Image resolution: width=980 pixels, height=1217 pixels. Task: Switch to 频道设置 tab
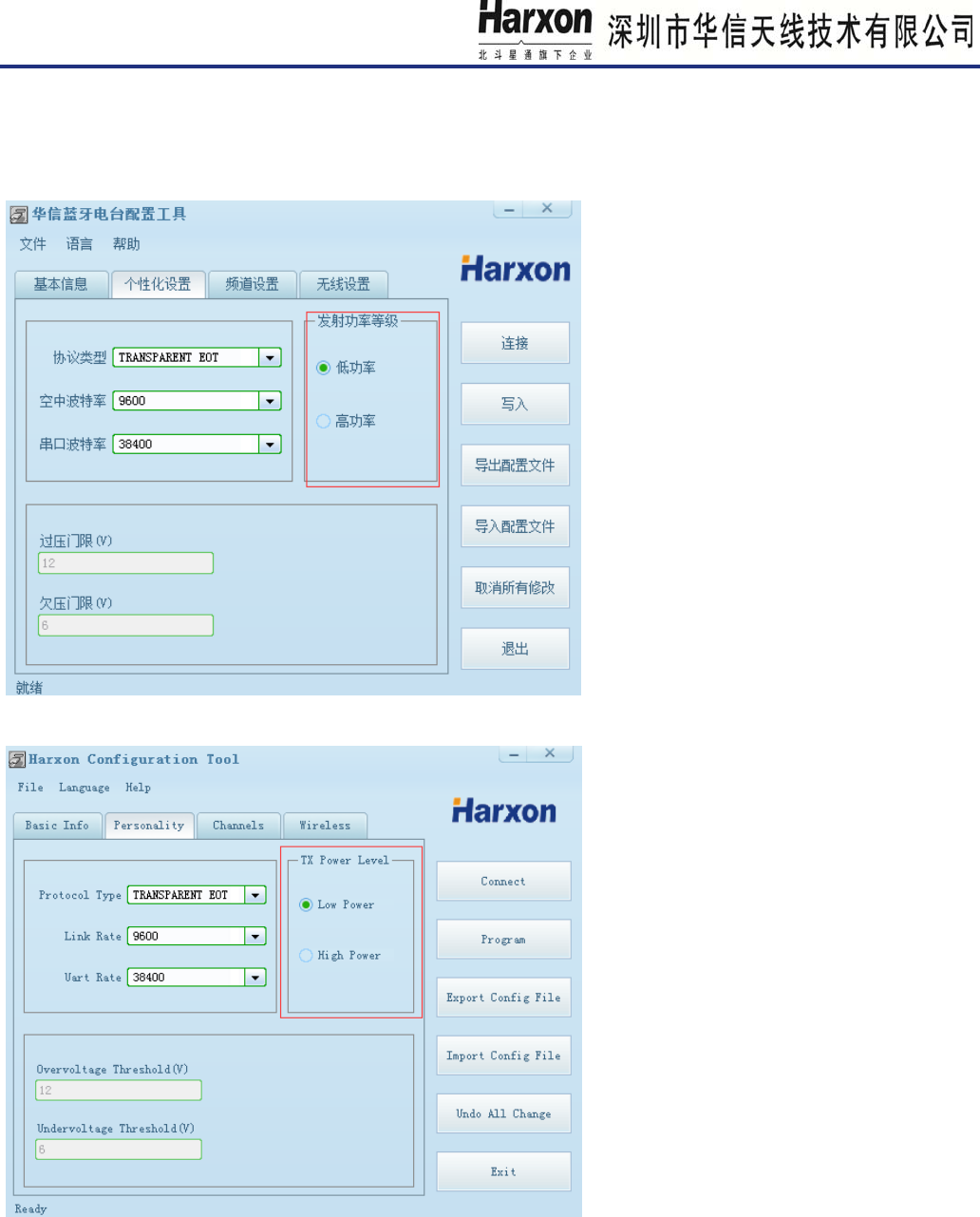(252, 284)
